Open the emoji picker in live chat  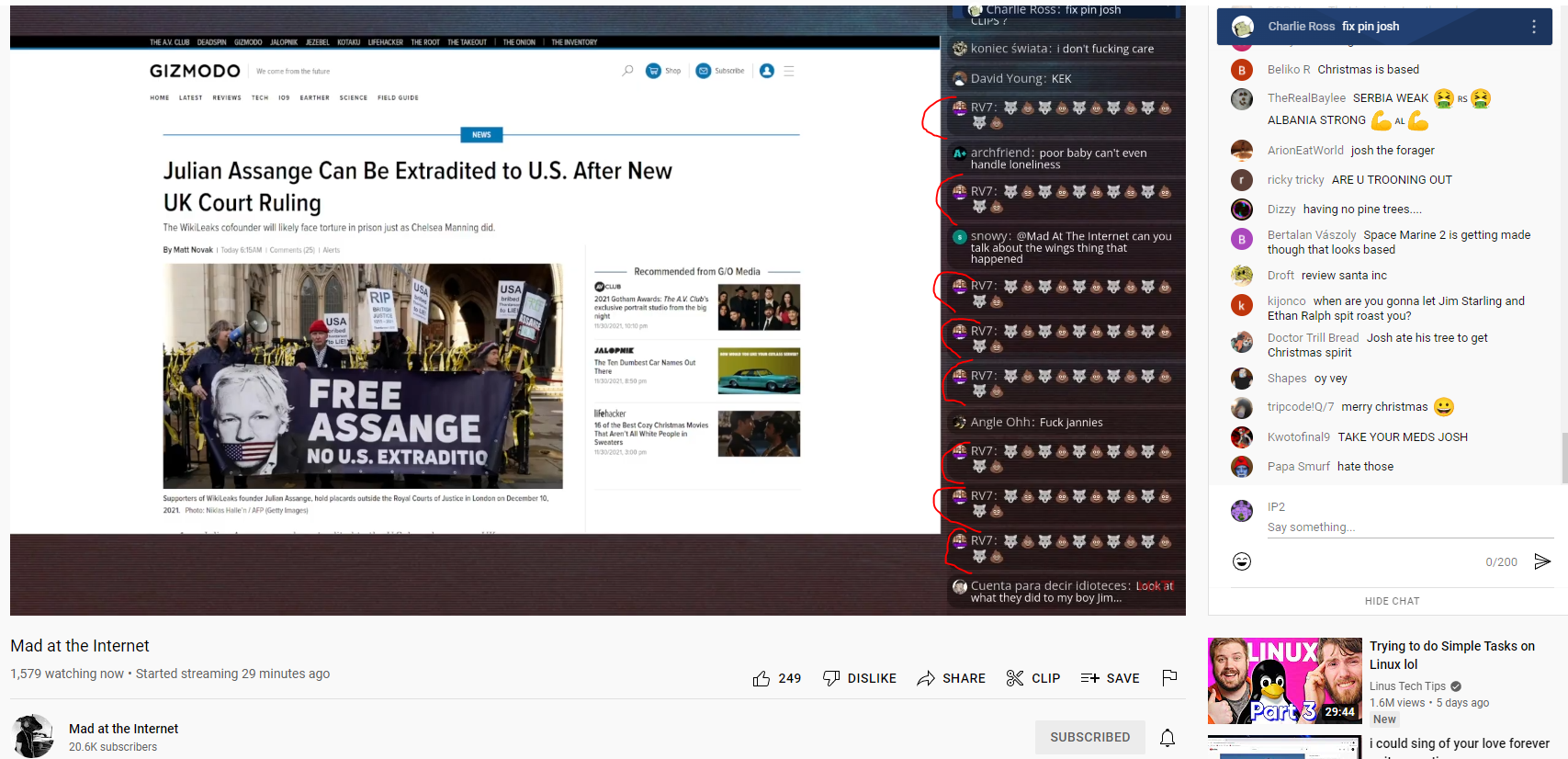click(x=1242, y=561)
